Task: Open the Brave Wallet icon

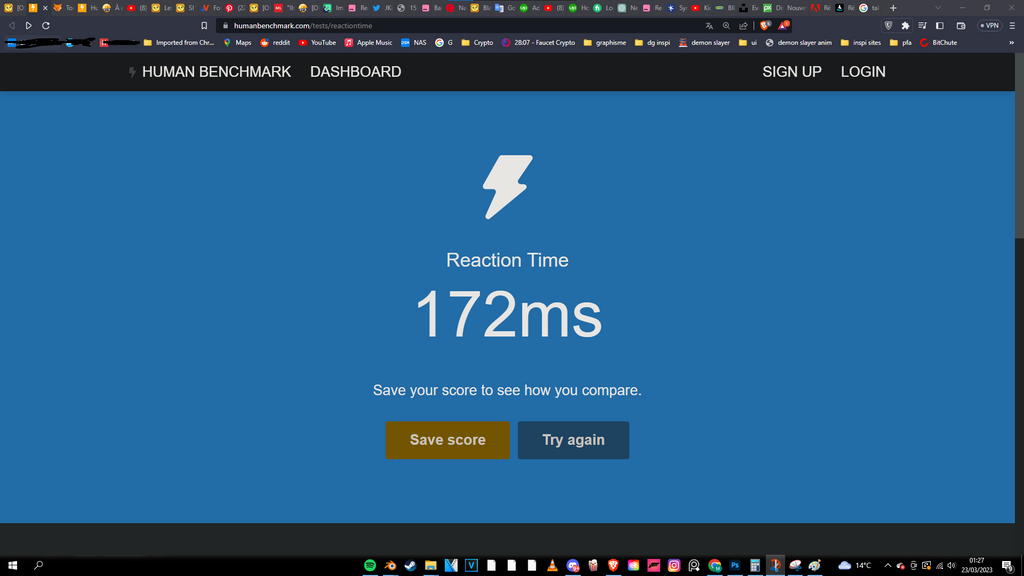Action: click(961, 25)
